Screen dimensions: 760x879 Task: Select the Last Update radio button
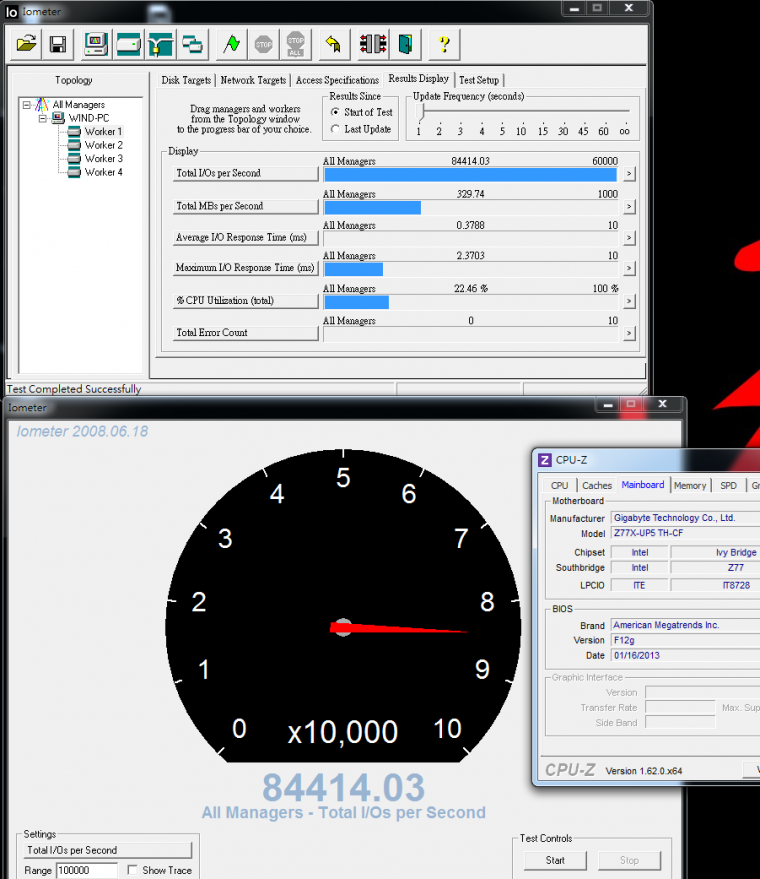pos(336,129)
